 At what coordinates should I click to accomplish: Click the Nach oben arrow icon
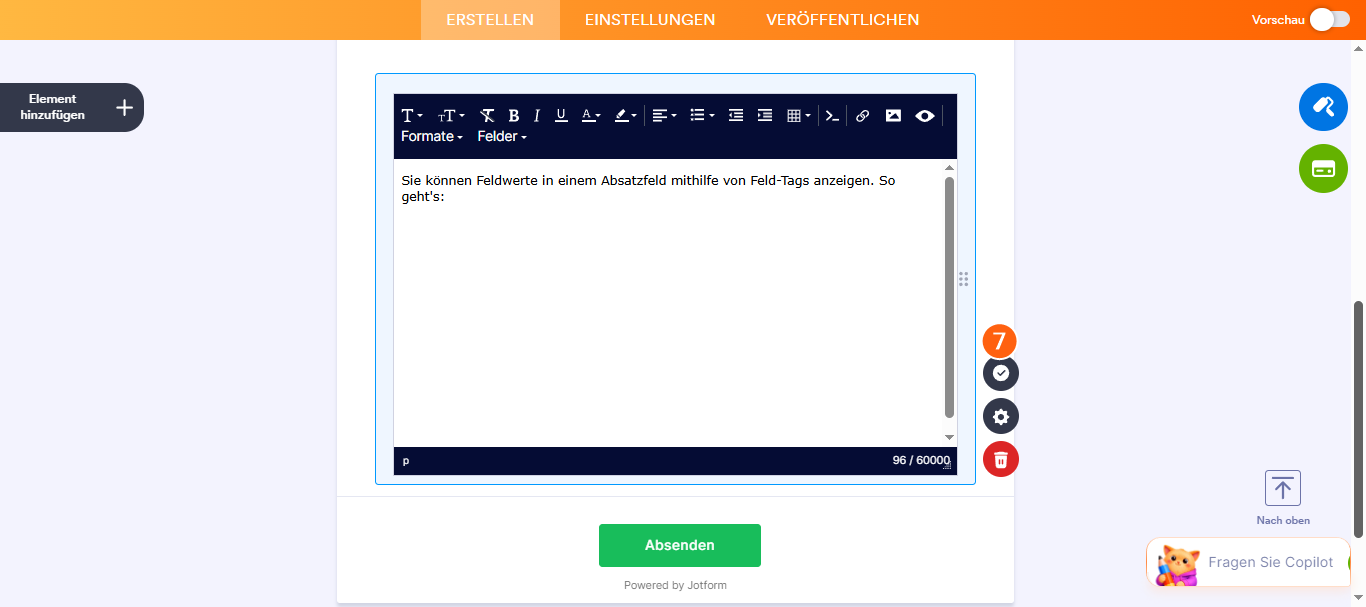point(1283,488)
